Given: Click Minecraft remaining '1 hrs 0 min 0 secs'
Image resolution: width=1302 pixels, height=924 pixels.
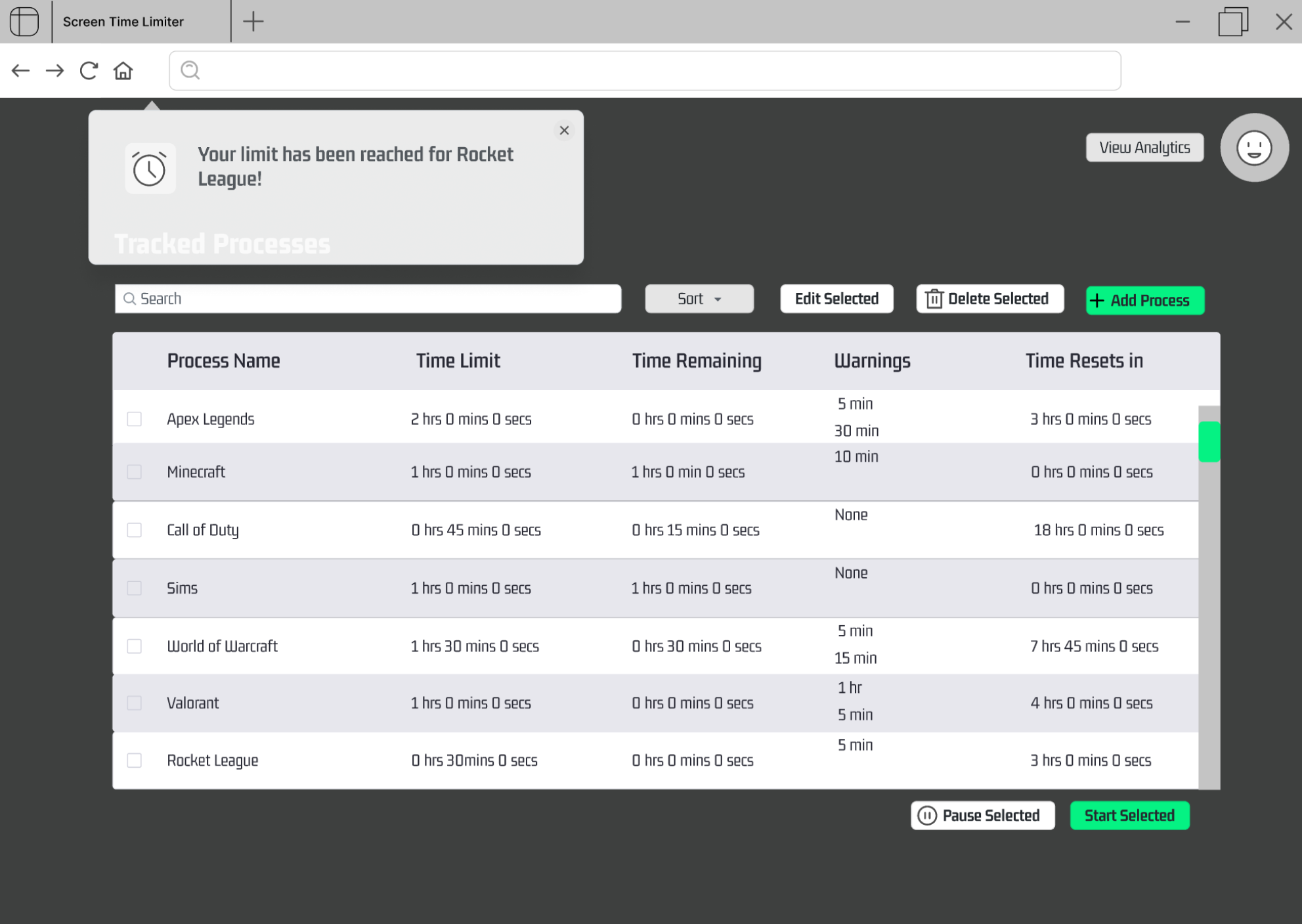Looking at the screenshot, I should 687,472.
